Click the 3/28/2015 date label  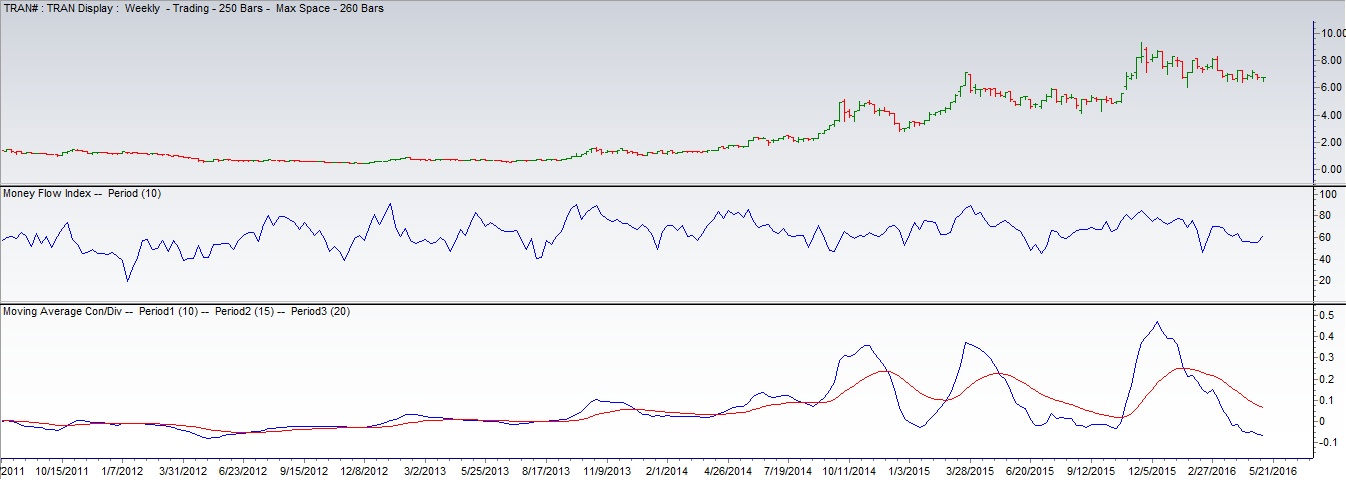click(x=968, y=469)
